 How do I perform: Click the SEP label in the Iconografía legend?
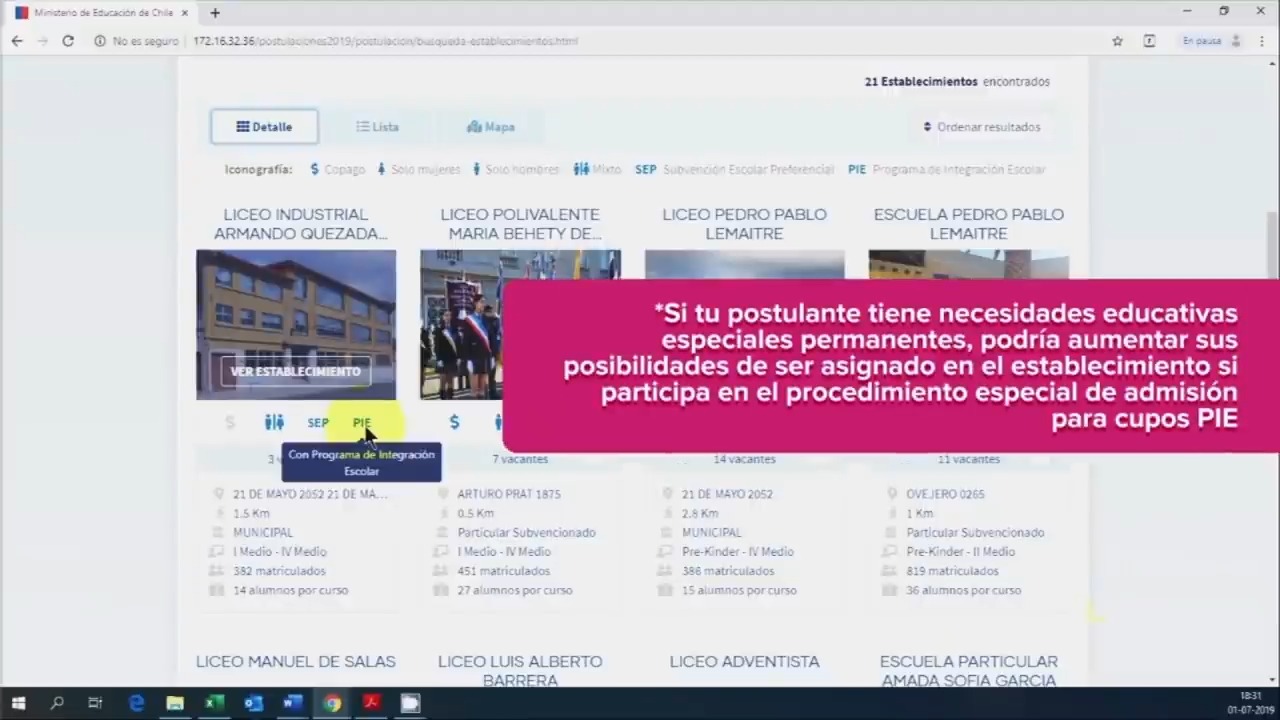click(646, 170)
